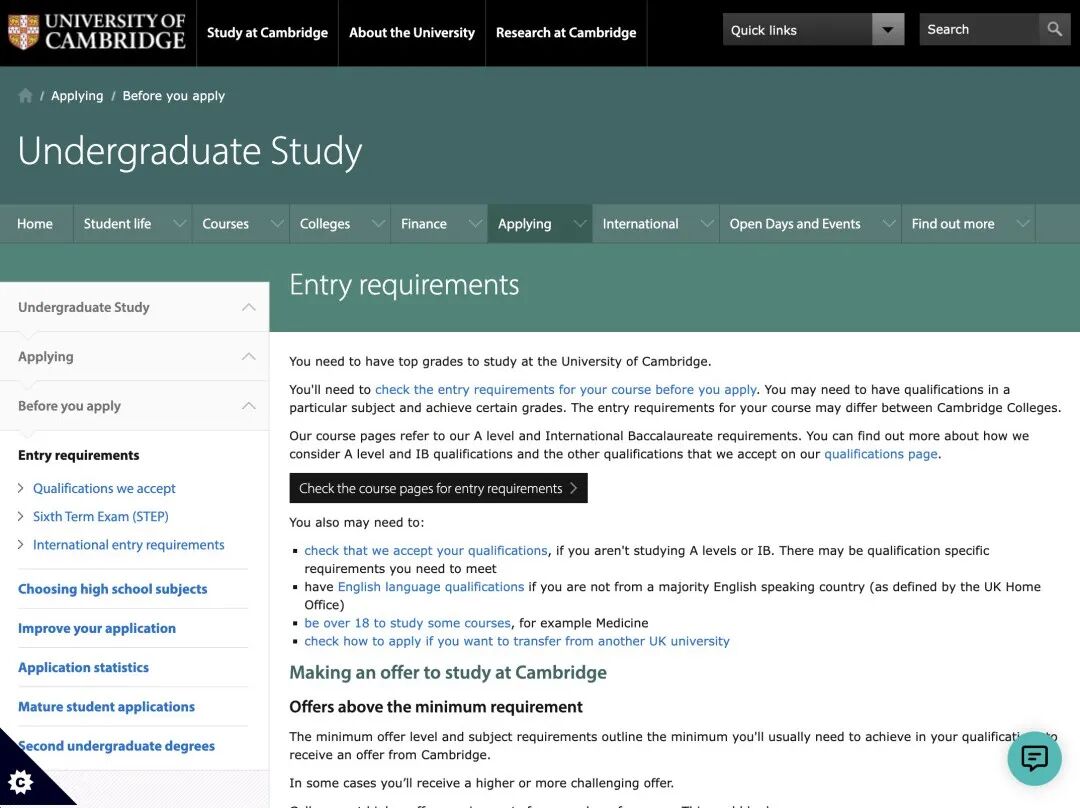Click the search magnifier icon
The width and height of the screenshot is (1080, 808).
click(x=1055, y=30)
